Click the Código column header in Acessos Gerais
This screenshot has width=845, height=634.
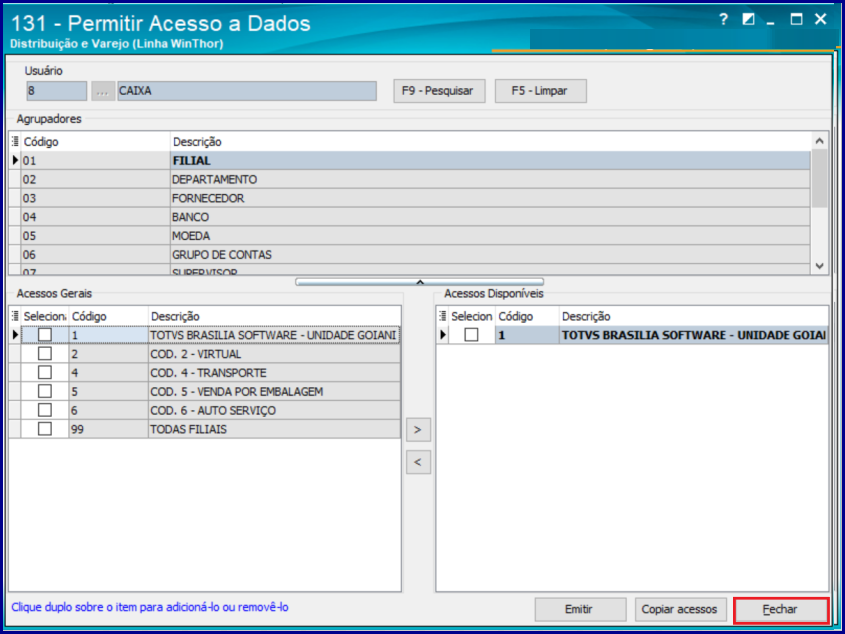[x=108, y=316]
